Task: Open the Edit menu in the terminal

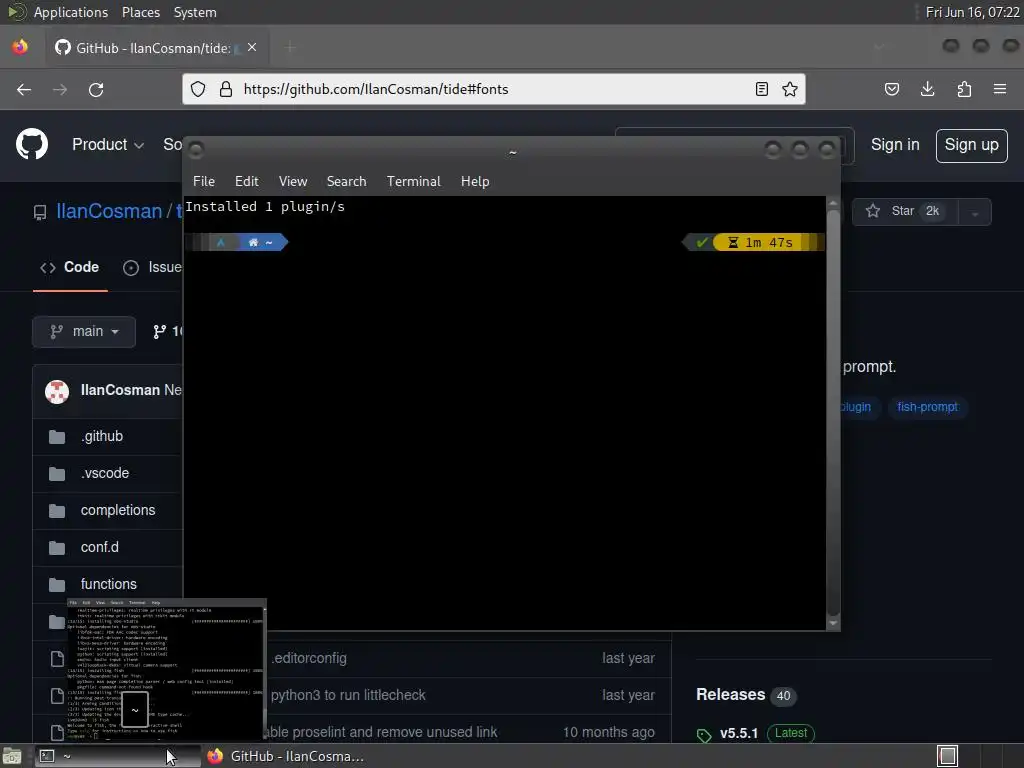Action: pyautogui.click(x=246, y=182)
